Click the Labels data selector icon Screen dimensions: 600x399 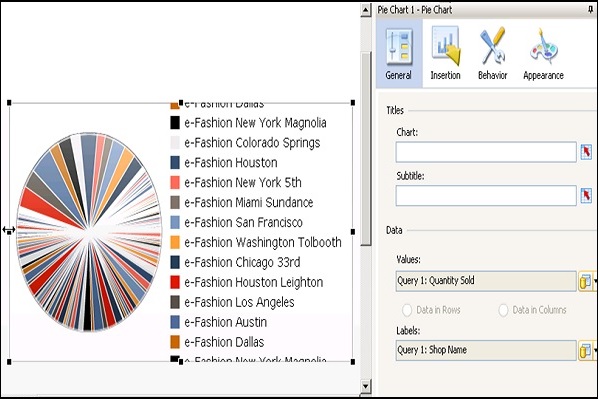coord(585,351)
